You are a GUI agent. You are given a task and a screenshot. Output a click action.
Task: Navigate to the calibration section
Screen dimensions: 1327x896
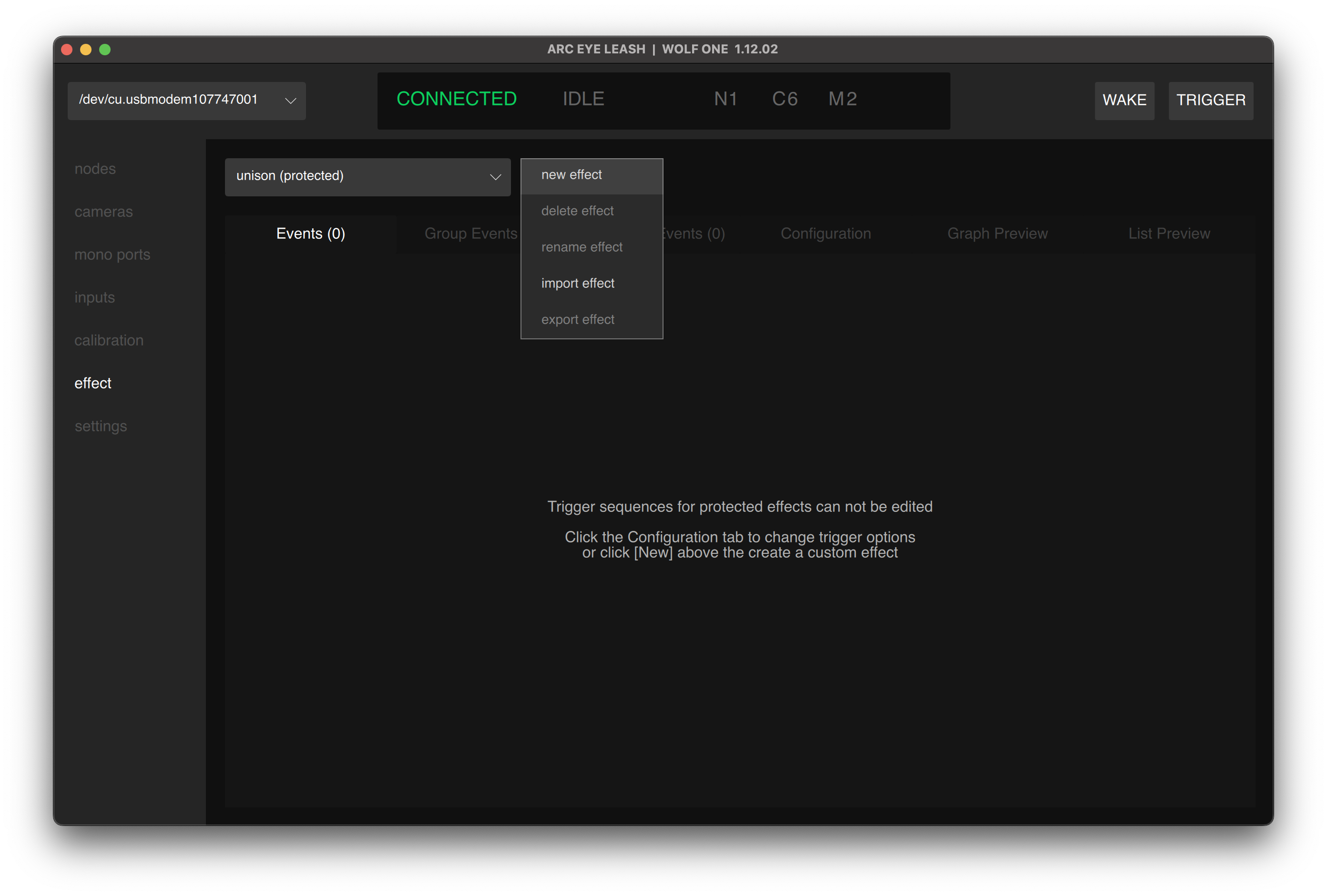tap(109, 340)
